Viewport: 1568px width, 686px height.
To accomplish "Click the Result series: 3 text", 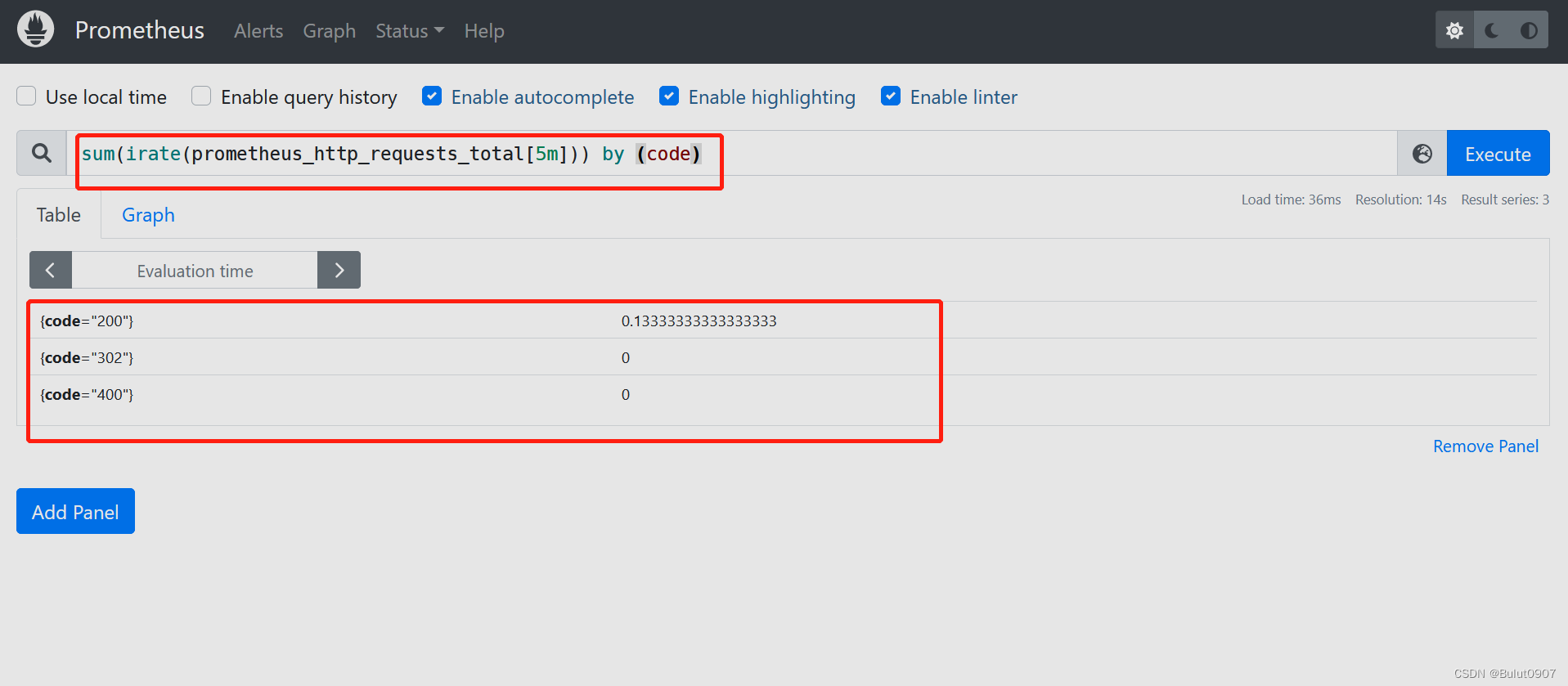I will click(1505, 200).
